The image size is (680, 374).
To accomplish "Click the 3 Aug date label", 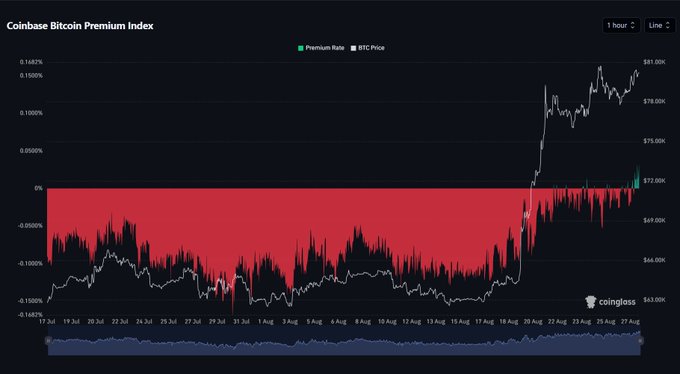I will coord(290,322).
